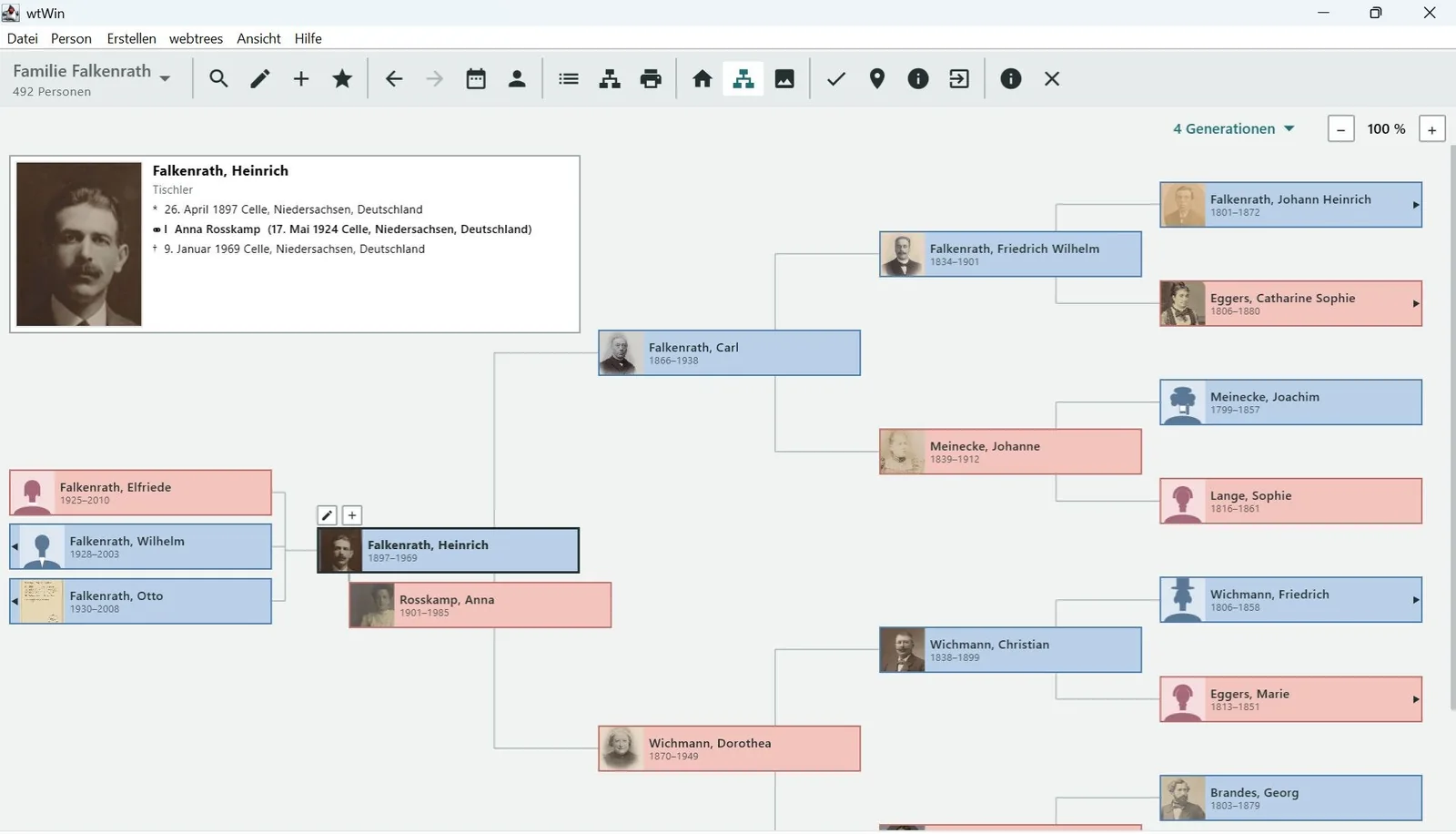Screen dimensions: 1456x834
Task: Open the image gallery icon
Action: (x=784, y=79)
